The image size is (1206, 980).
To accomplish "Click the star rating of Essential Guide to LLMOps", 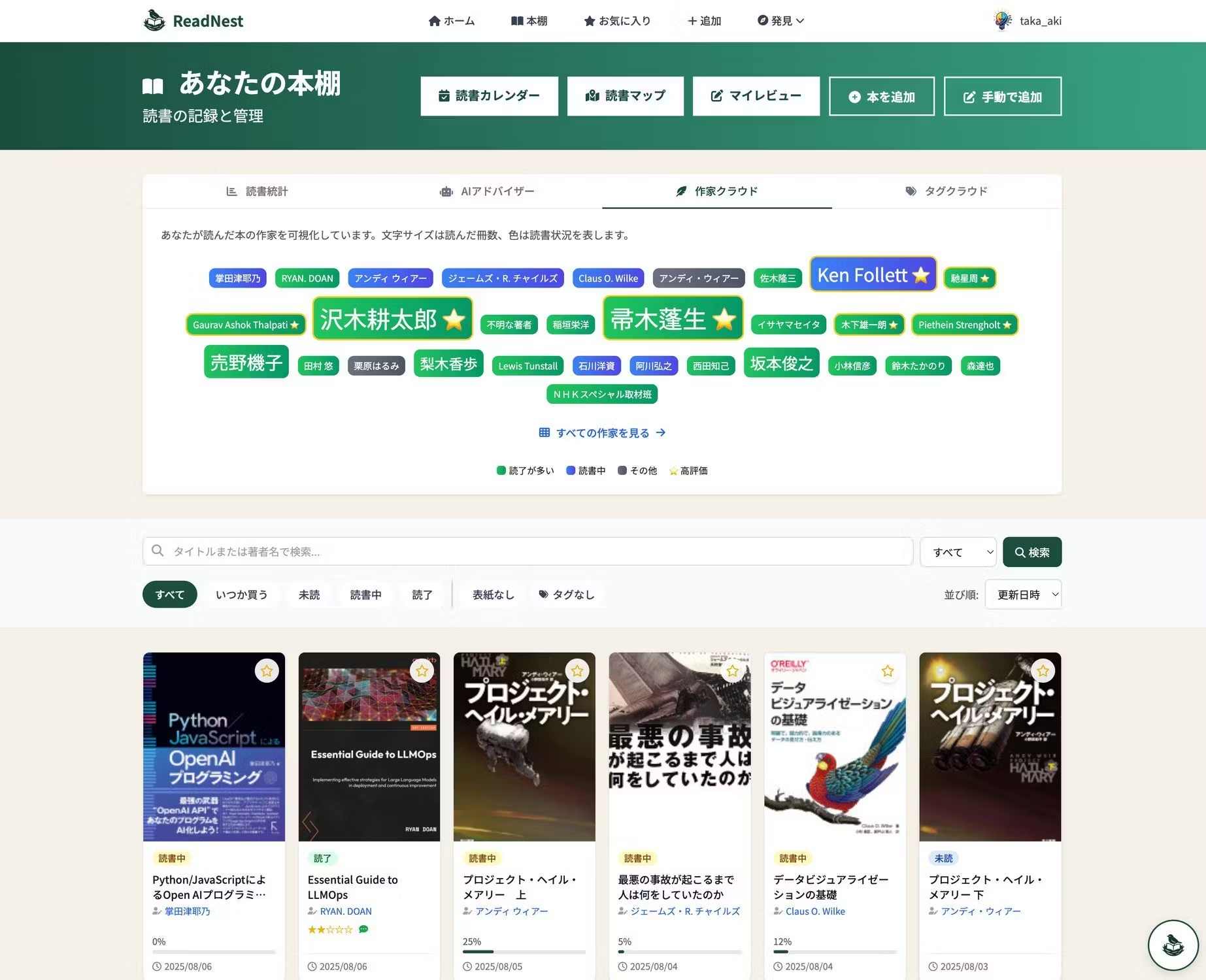I will pos(330,929).
